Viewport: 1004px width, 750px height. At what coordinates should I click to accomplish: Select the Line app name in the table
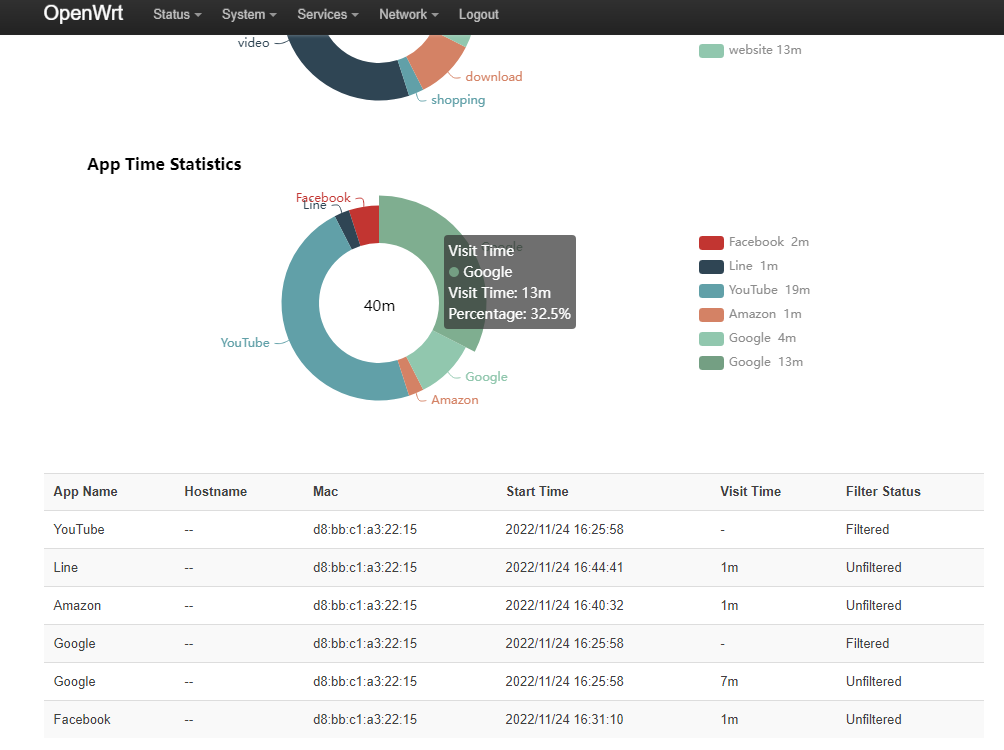pos(66,567)
